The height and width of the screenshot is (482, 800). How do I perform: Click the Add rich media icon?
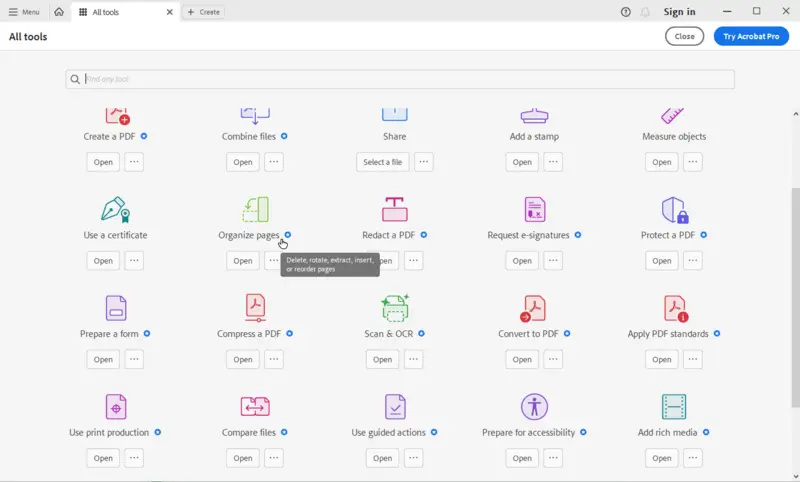click(673, 407)
